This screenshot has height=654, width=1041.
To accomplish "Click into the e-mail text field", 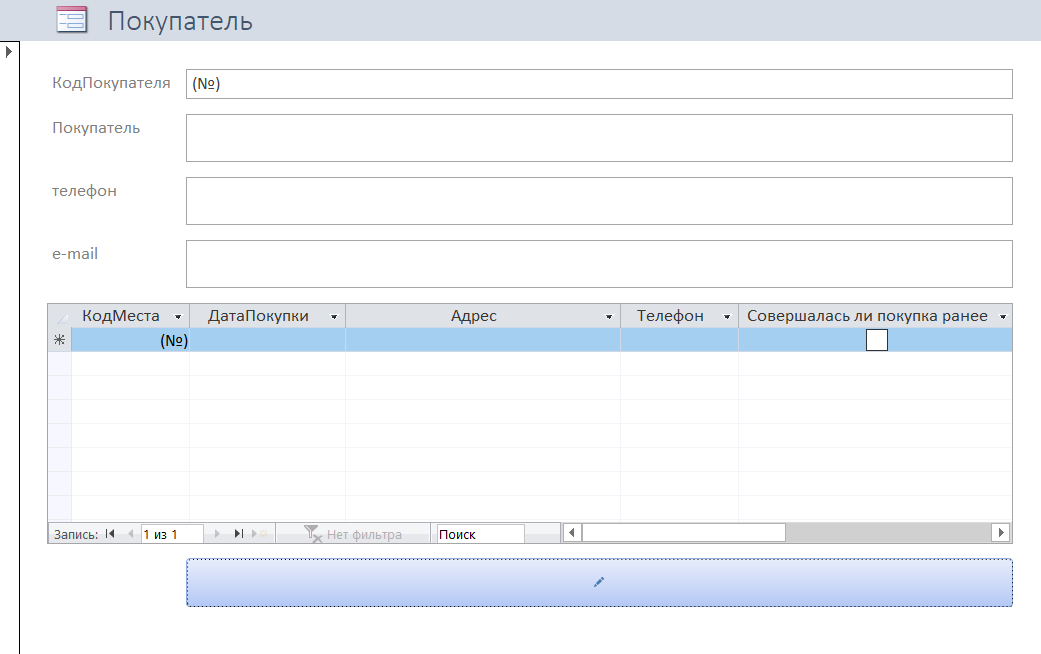I will (x=598, y=264).
